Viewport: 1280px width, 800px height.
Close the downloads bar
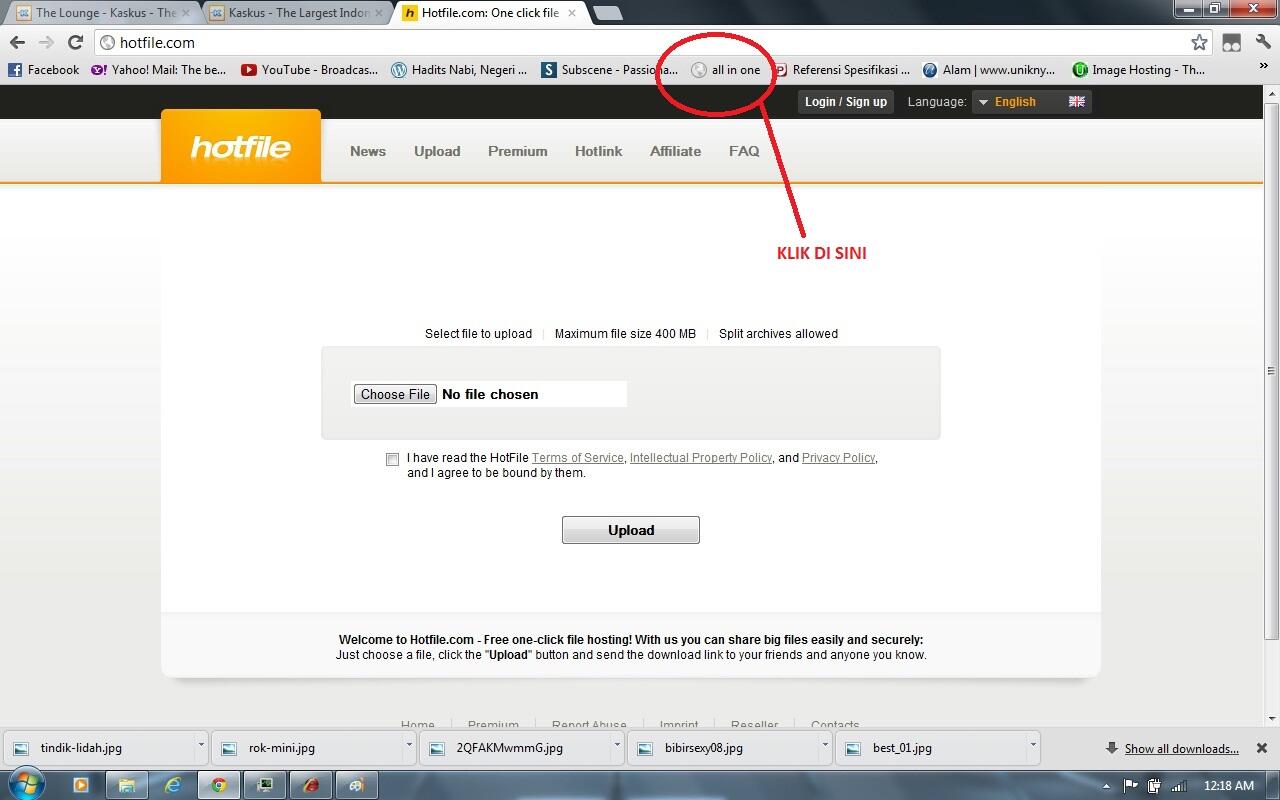point(1262,748)
